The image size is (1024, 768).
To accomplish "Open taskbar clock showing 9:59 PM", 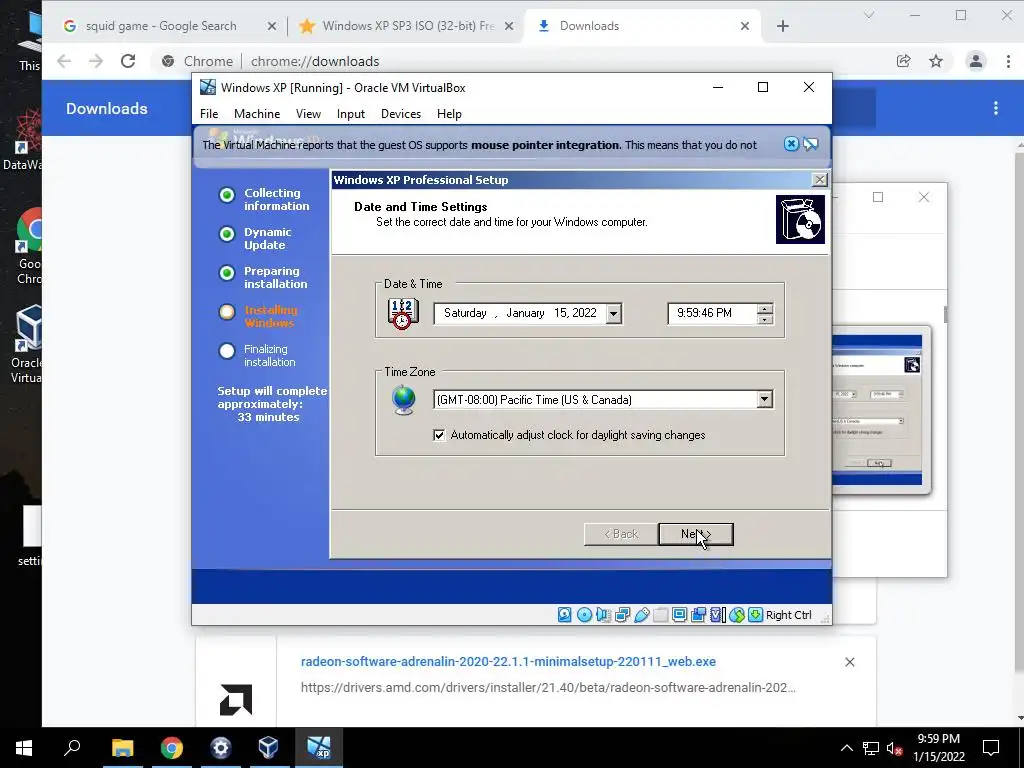I will [939, 748].
